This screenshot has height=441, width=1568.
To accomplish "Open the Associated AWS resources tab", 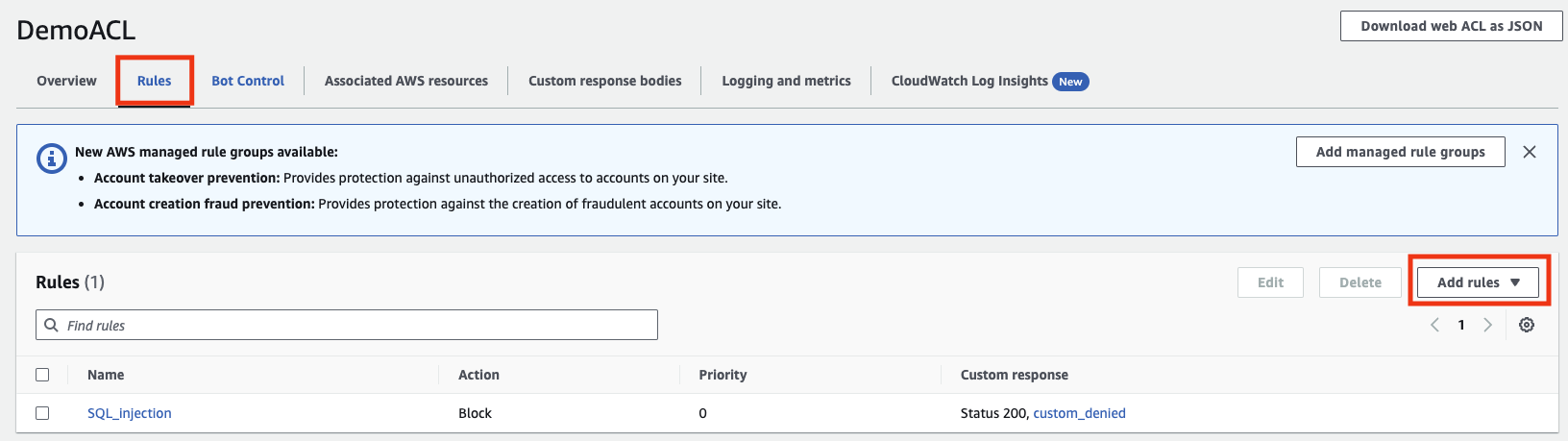I will click(x=406, y=81).
